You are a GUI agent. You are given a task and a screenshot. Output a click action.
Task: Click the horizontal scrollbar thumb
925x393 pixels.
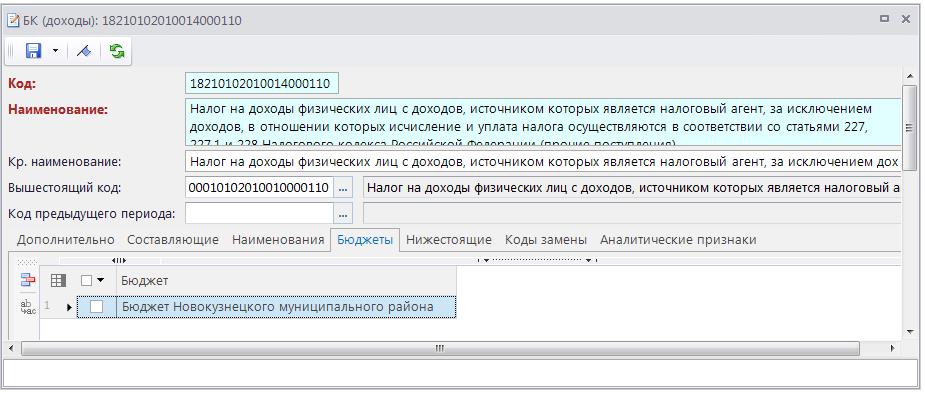[440, 348]
